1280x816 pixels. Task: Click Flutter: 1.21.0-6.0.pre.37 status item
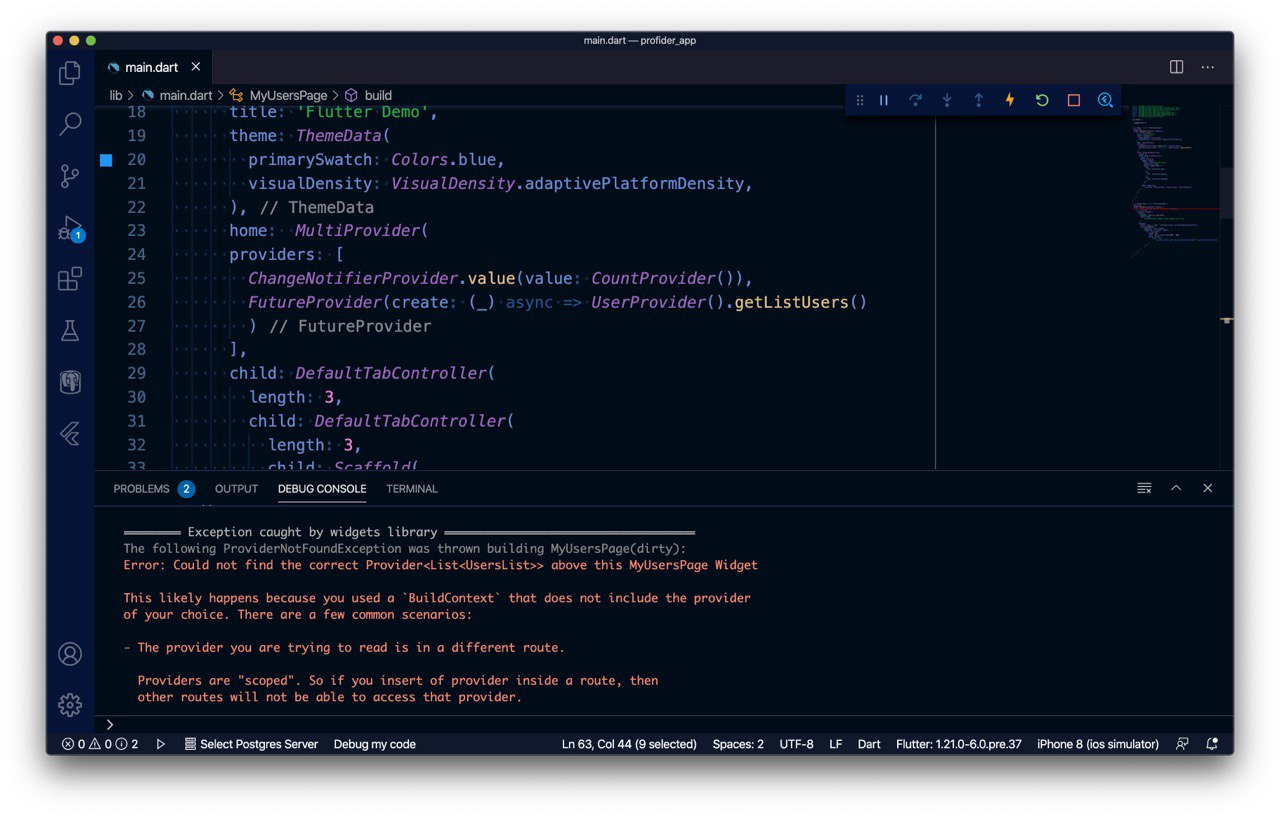coord(959,744)
